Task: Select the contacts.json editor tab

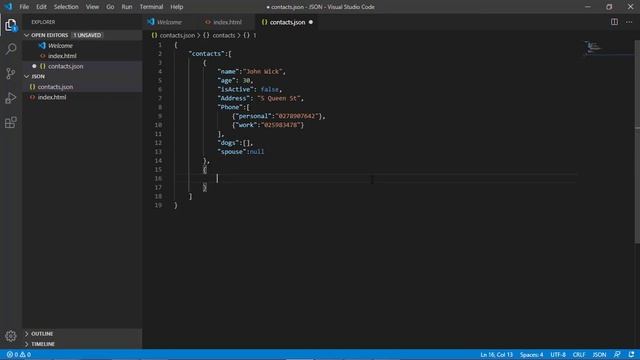Action: [287, 22]
